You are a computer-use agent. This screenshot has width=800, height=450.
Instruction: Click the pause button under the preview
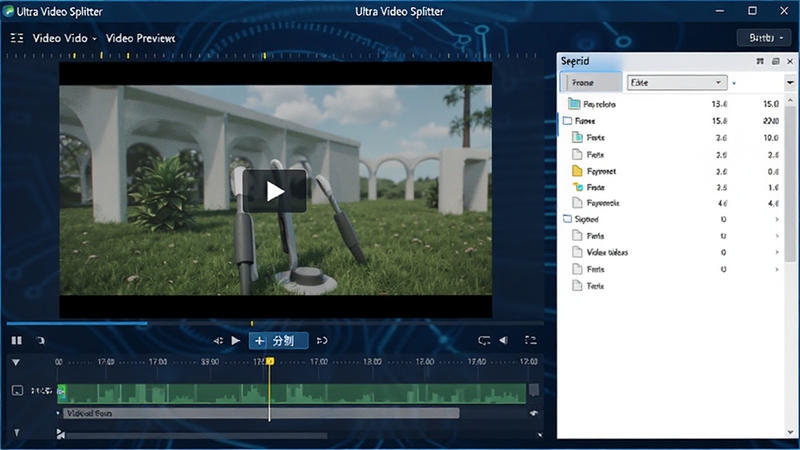[x=17, y=340]
